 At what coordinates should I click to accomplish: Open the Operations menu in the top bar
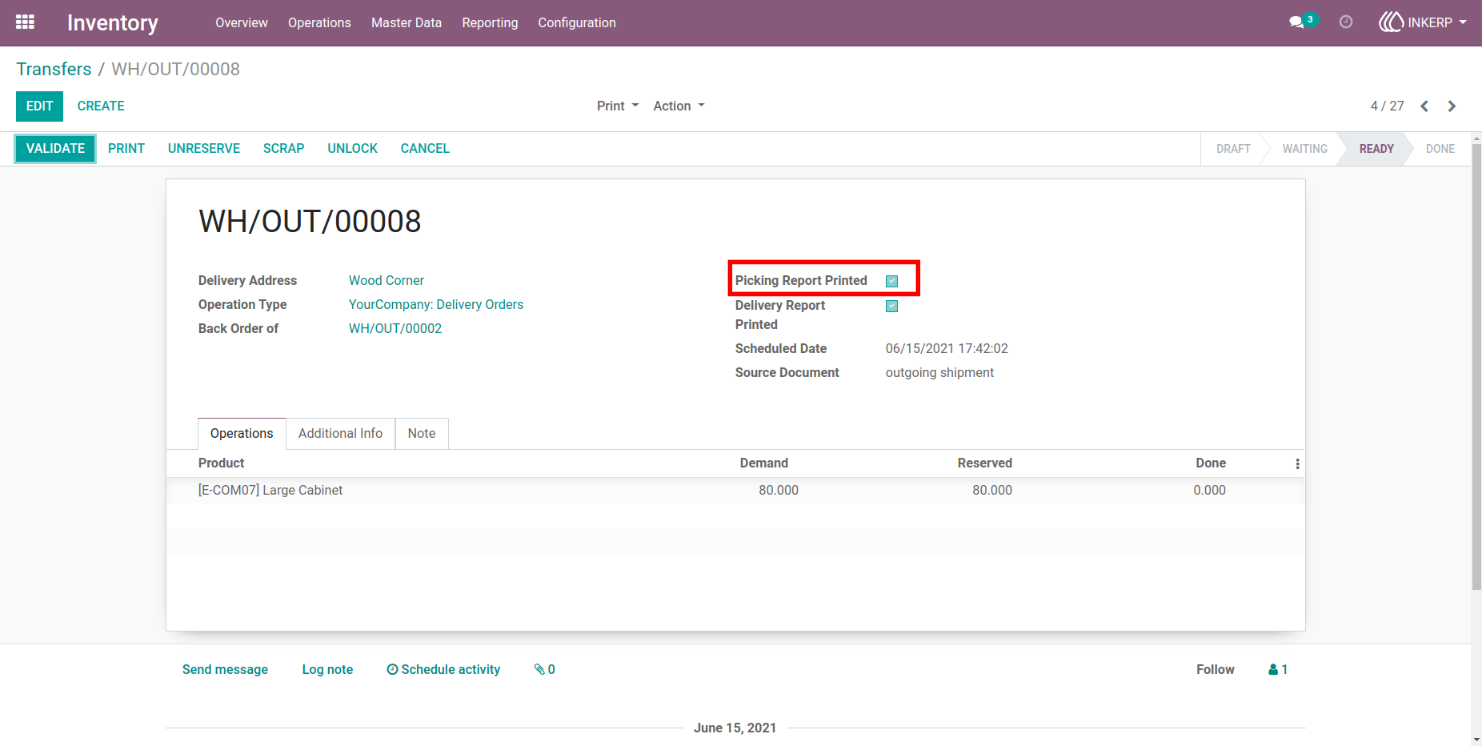coord(320,23)
